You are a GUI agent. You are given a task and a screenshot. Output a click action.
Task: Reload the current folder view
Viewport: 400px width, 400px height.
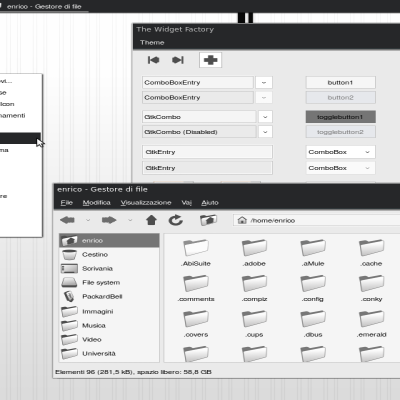point(176,220)
